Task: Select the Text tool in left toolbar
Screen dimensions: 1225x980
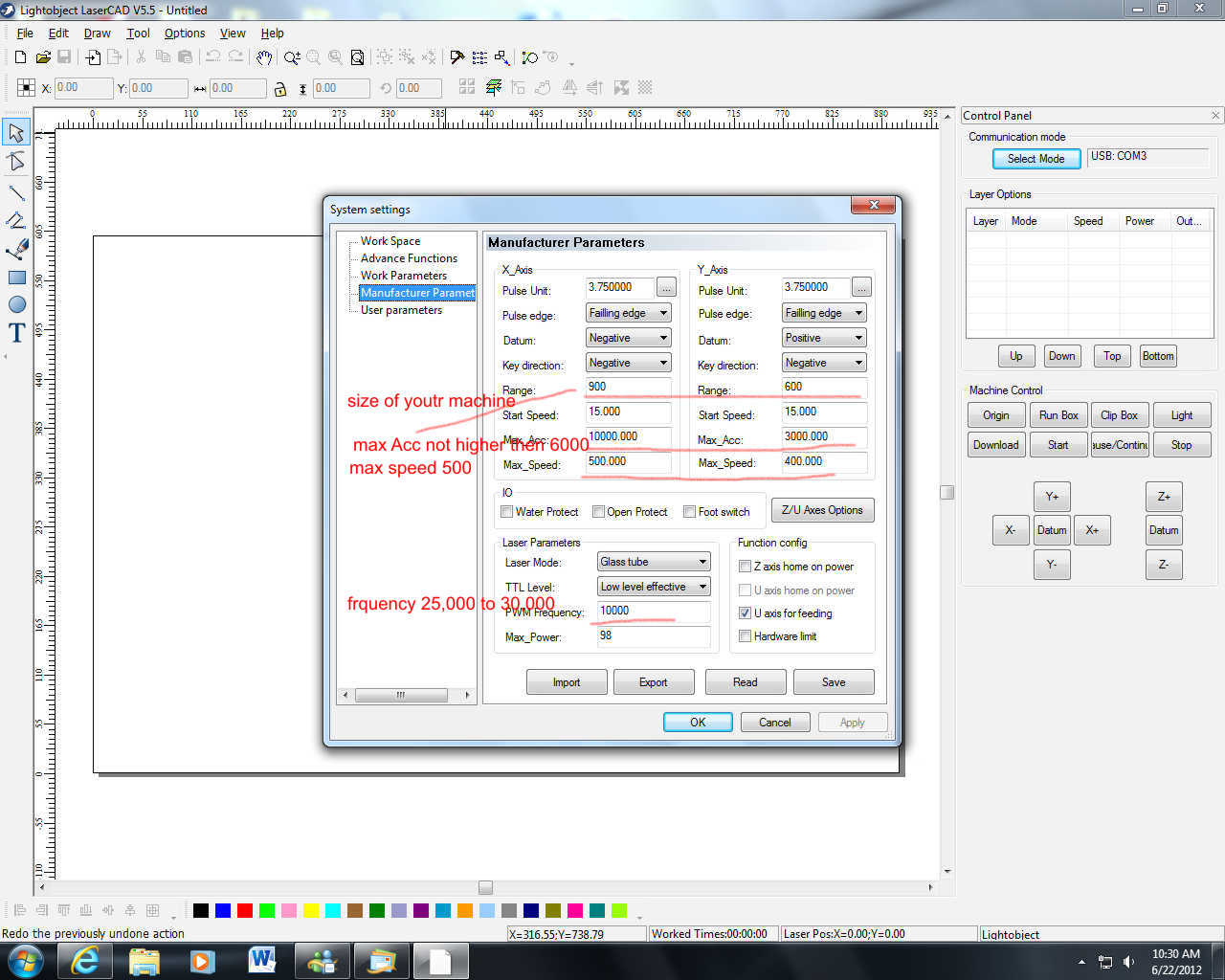Action: click(x=16, y=333)
